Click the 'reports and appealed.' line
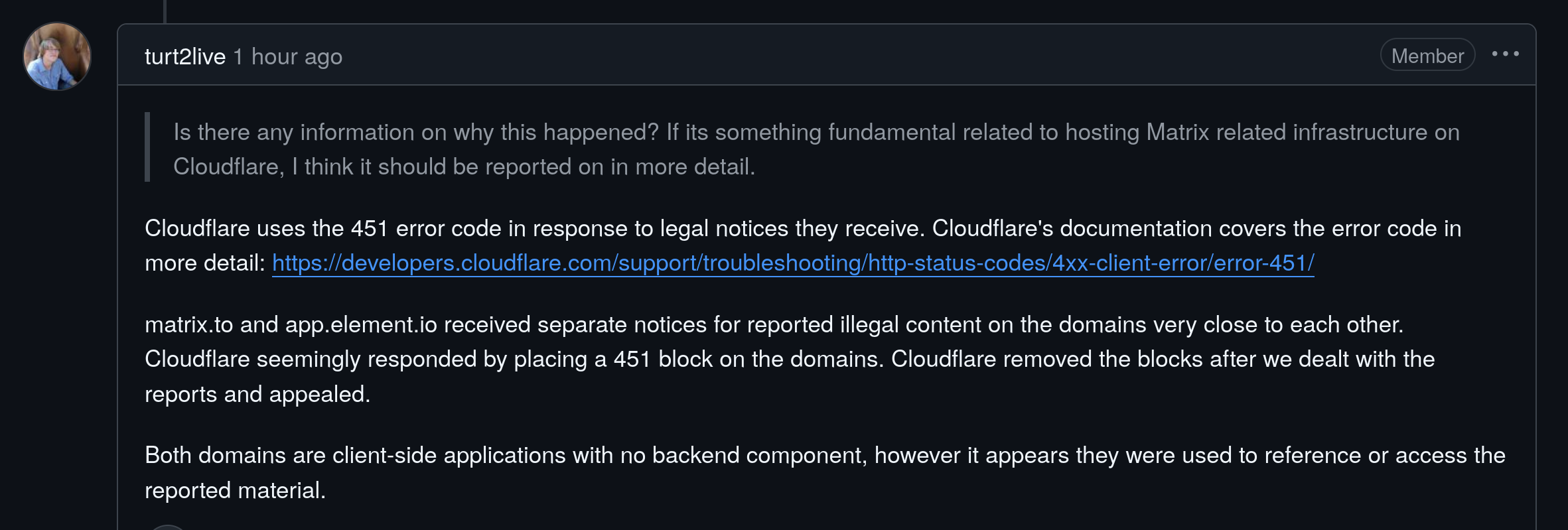The width and height of the screenshot is (1568, 530). (x=257, y=395)
